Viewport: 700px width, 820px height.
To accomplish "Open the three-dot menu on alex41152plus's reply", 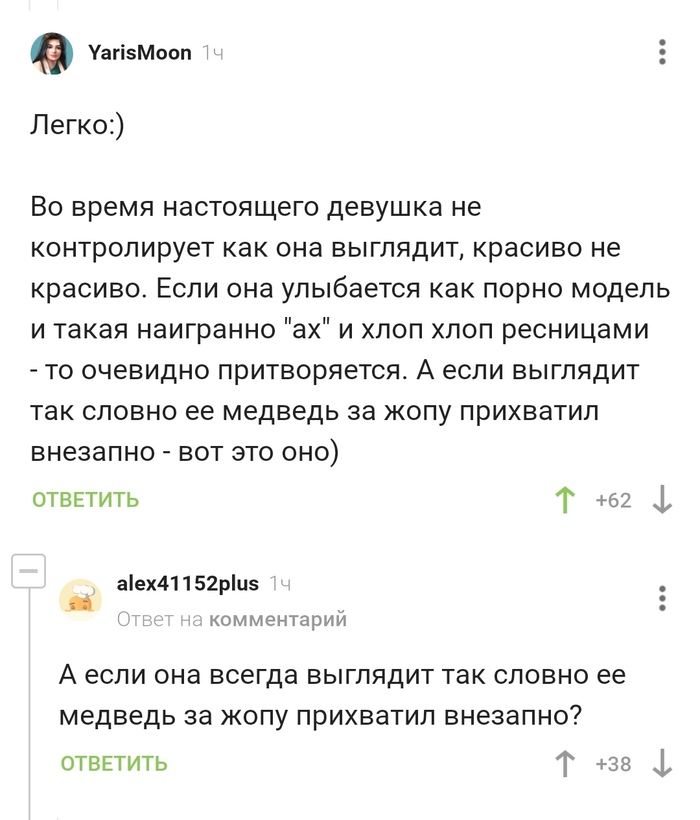I will pyautogui.click(x=661, y=597).
